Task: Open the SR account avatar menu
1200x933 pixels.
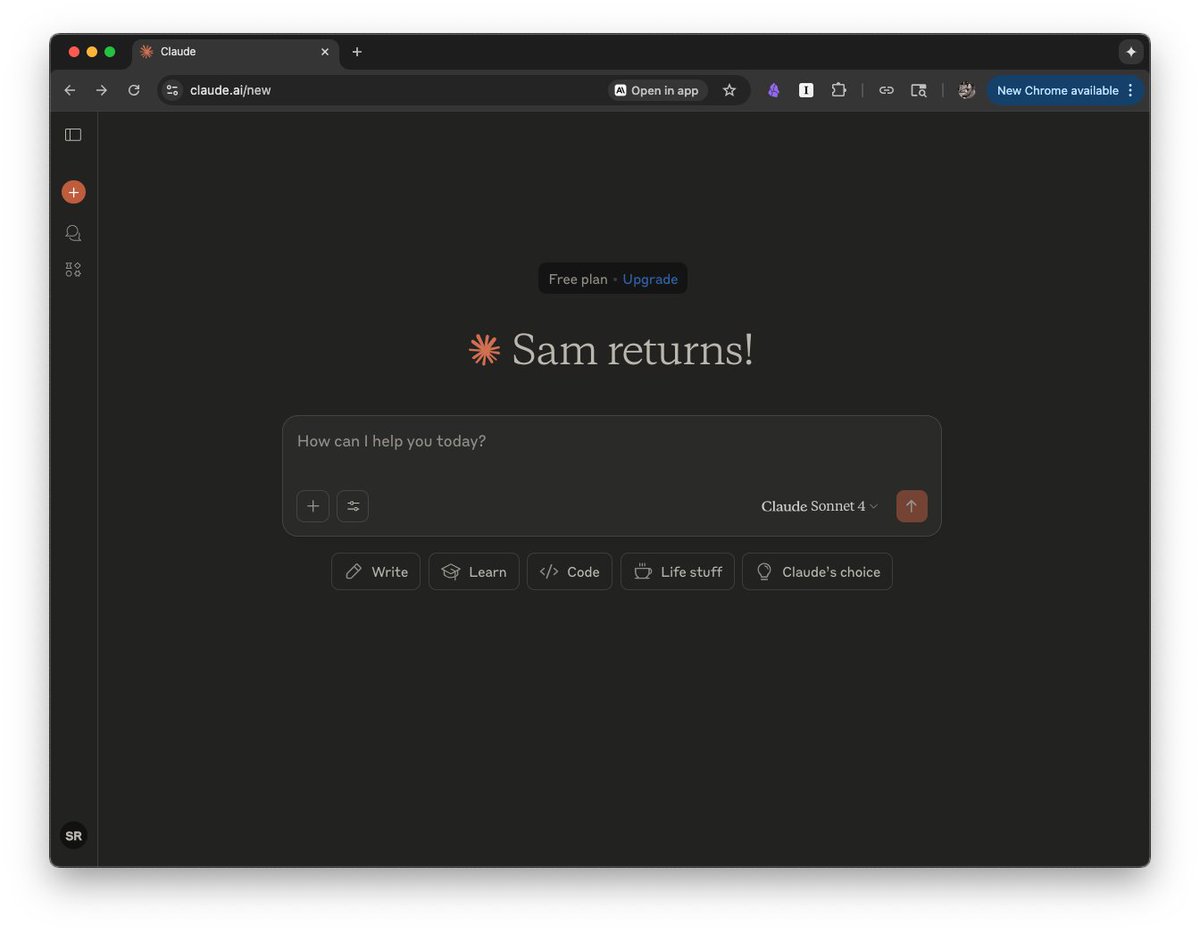Action: tap(73, 836)
